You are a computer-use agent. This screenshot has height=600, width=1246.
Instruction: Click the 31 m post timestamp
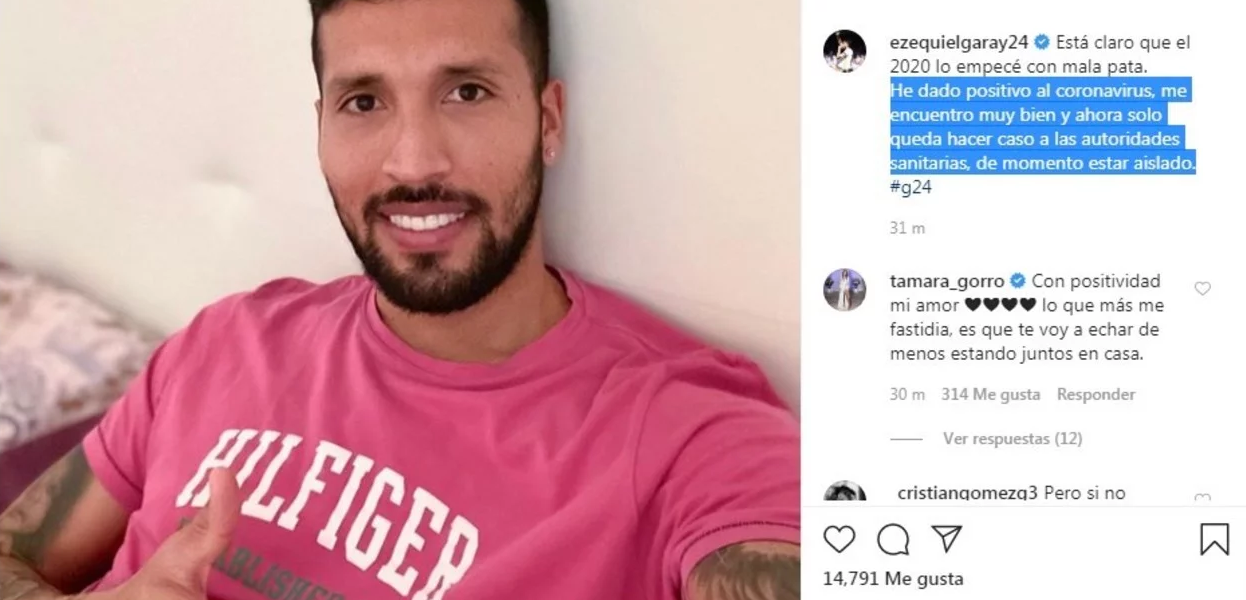[x=907, y=228]
